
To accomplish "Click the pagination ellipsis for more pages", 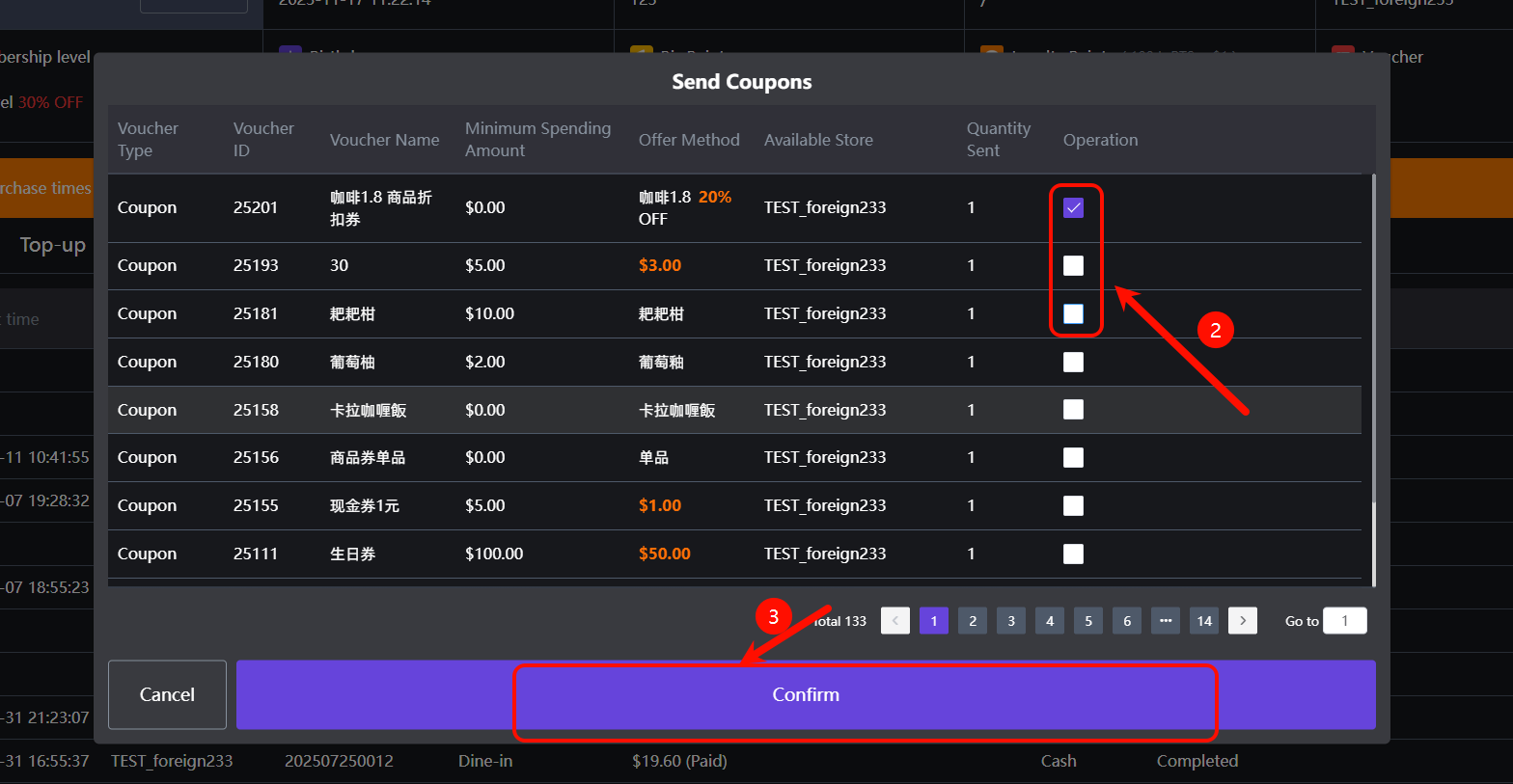I will pyautogui.click(x=1165, y=621).
